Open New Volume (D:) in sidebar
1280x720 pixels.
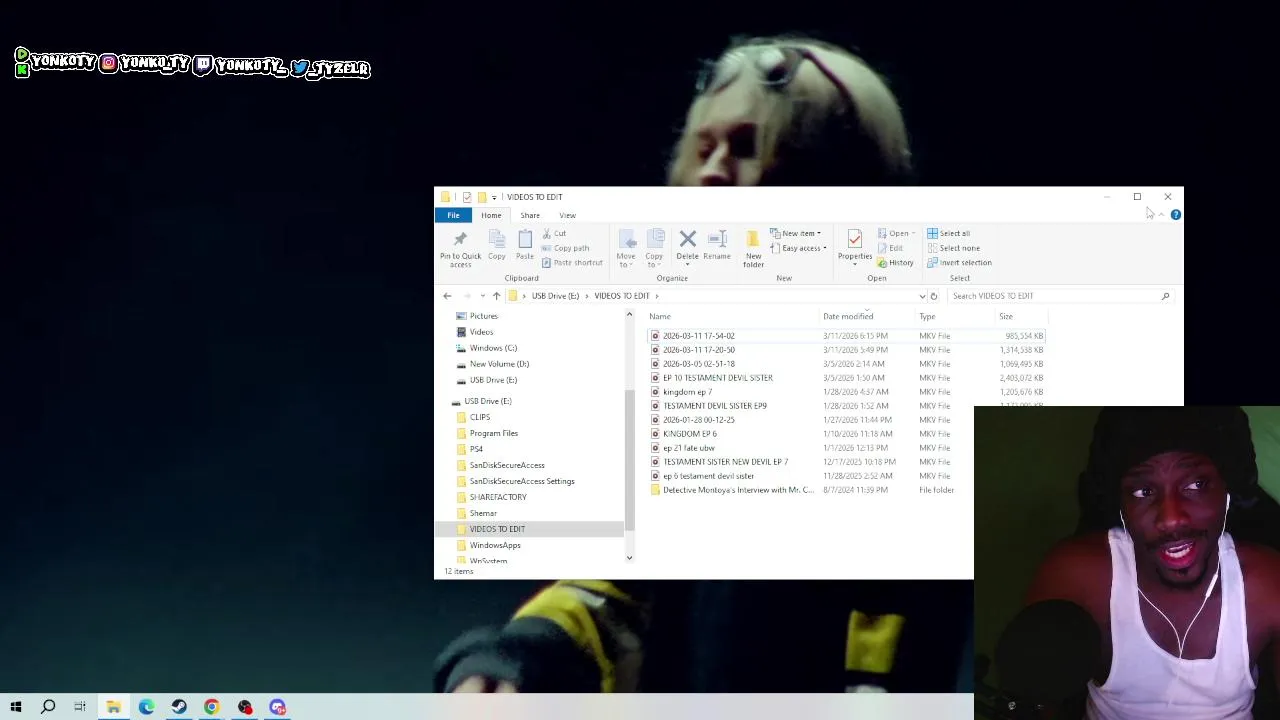tap(499, 364)
